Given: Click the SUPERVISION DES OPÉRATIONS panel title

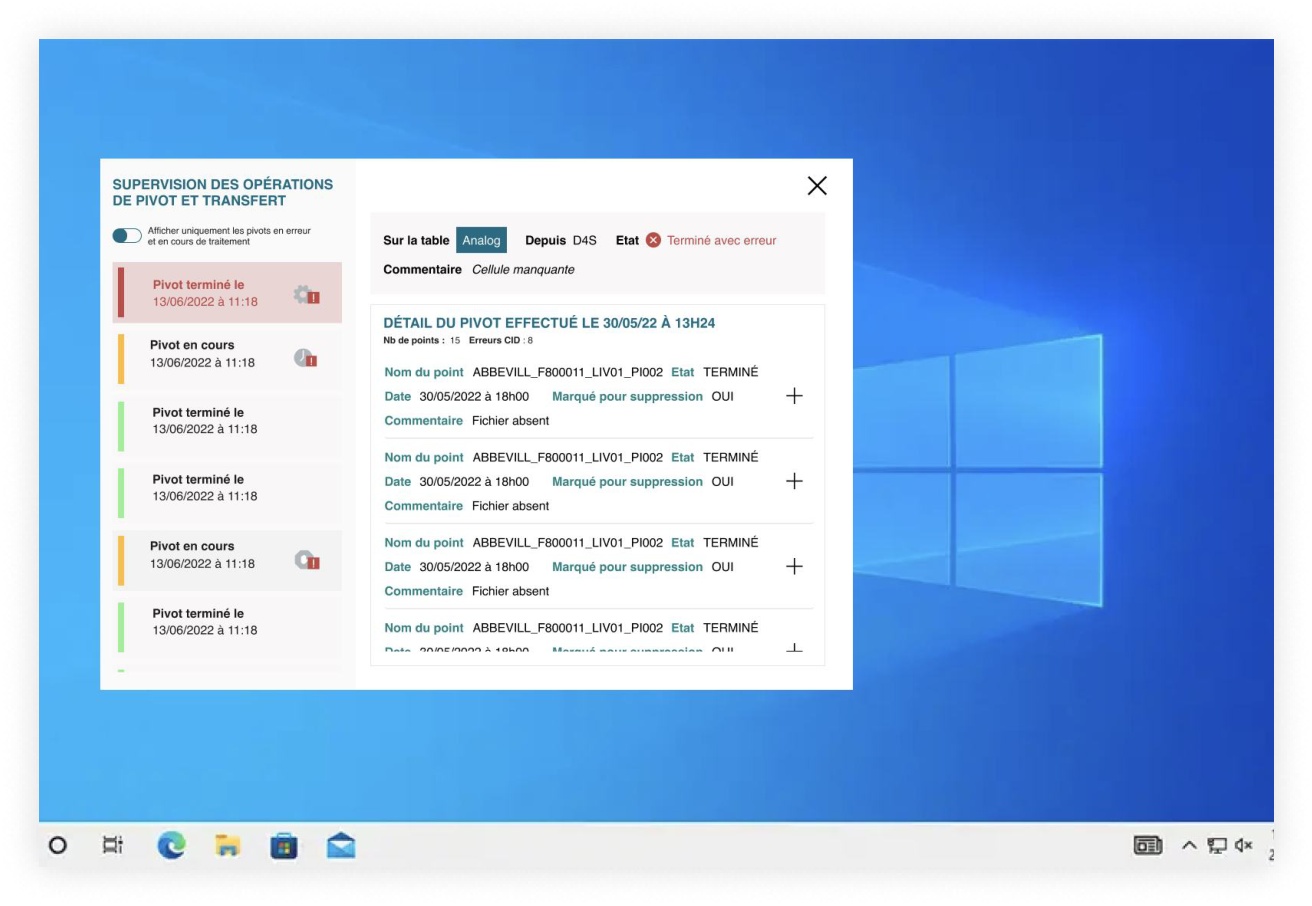Looking at the screenshot, I should point(222,192).
